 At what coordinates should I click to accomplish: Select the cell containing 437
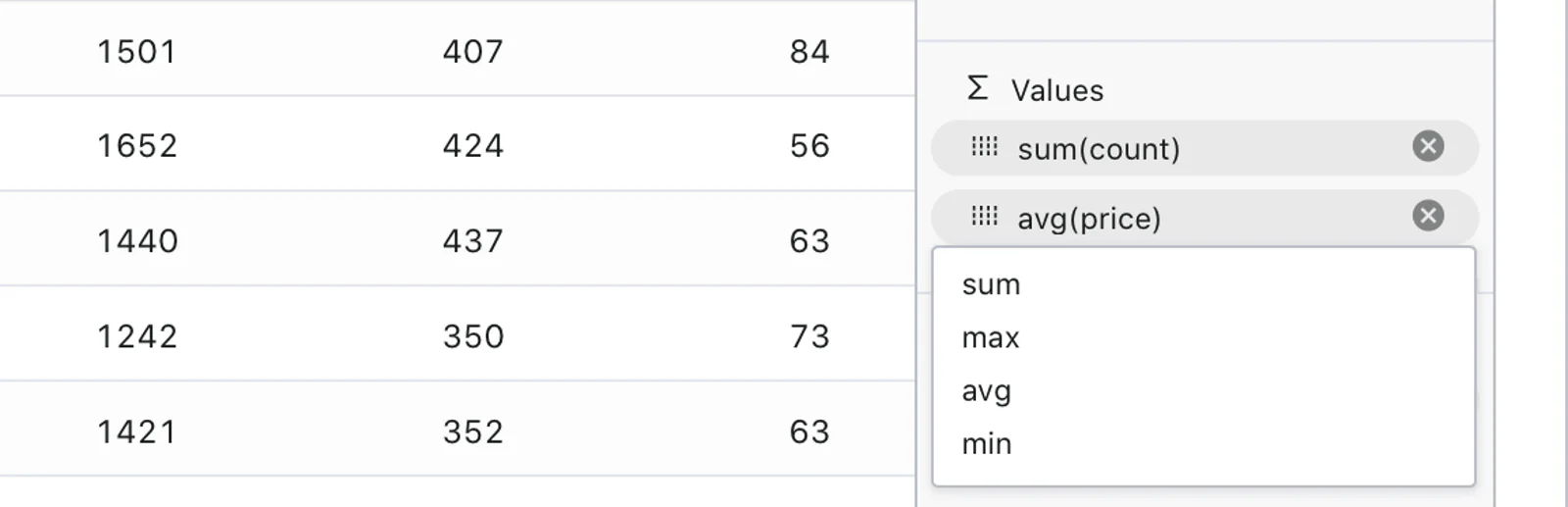(472, 241)
